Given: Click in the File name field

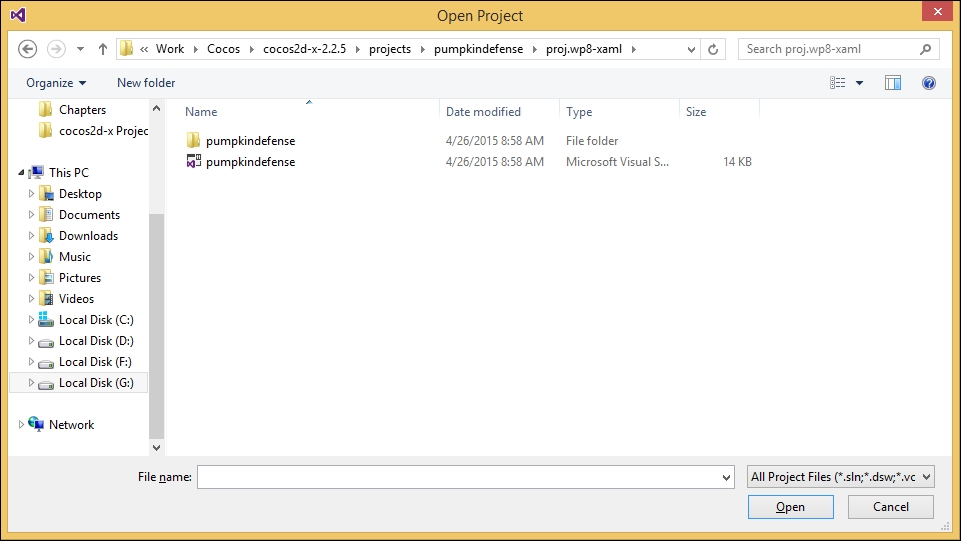Looking at the screenshot, I should point(458,477).
